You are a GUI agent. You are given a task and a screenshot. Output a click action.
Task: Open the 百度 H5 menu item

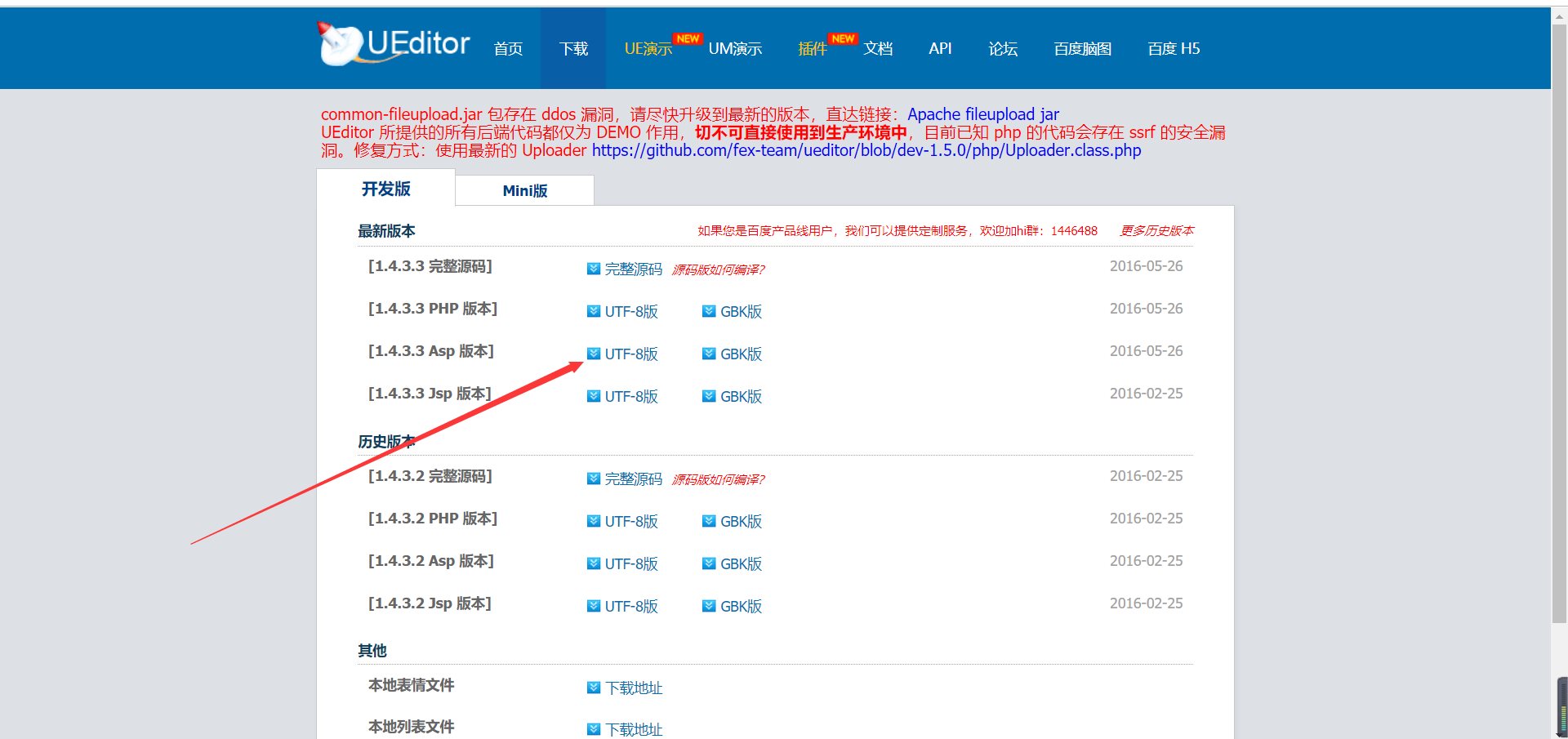[x=1174, y=49]
